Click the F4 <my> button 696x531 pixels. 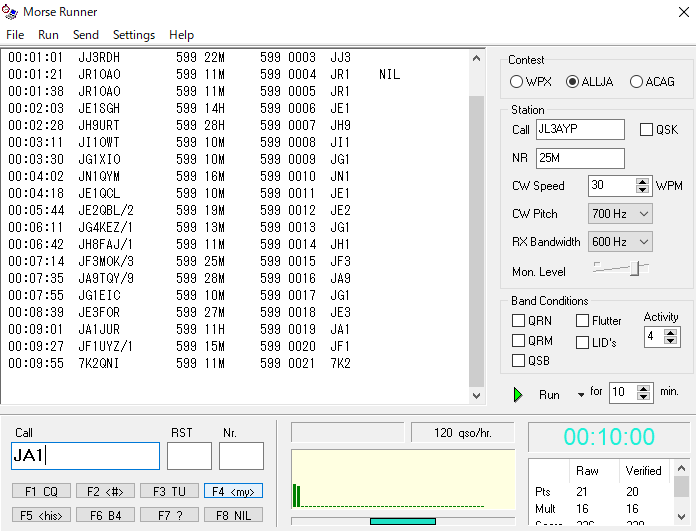click(x=233, y=491)
